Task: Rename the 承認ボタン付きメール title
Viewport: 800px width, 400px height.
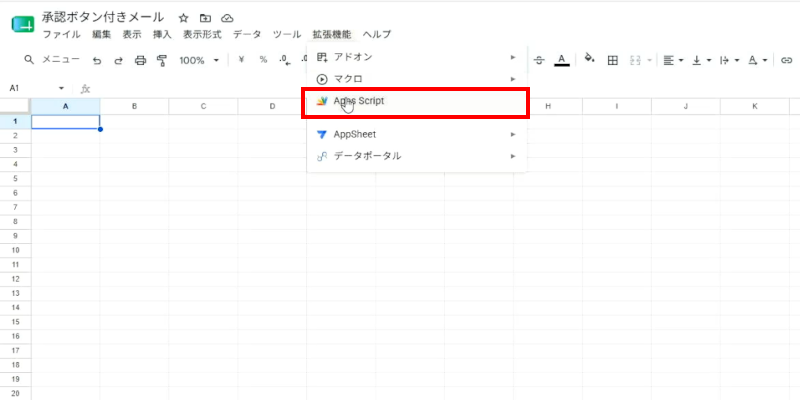Action: (103, 18)
